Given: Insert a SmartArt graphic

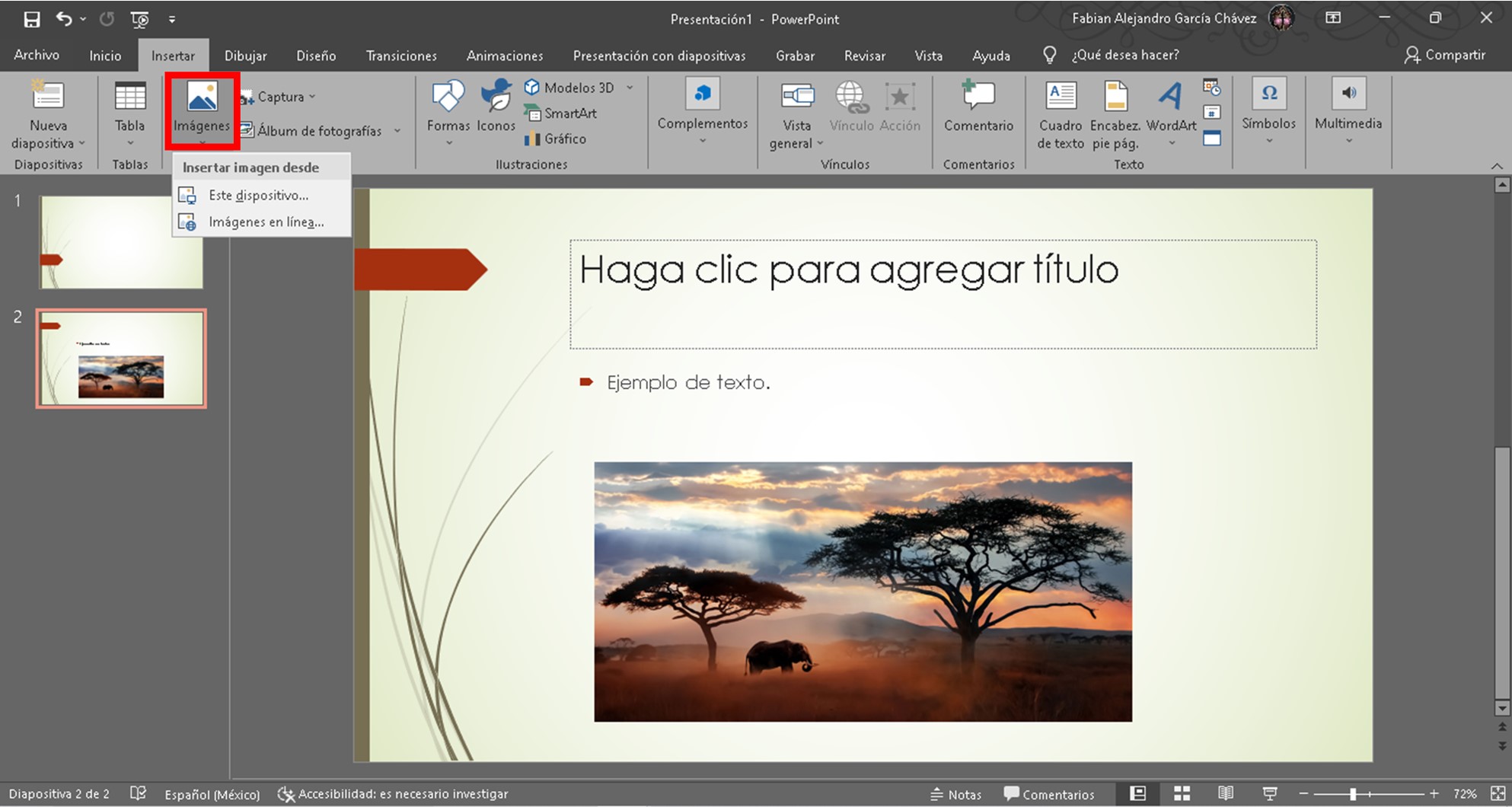Looking at the screenshot, I should click(x=569, y=113).
